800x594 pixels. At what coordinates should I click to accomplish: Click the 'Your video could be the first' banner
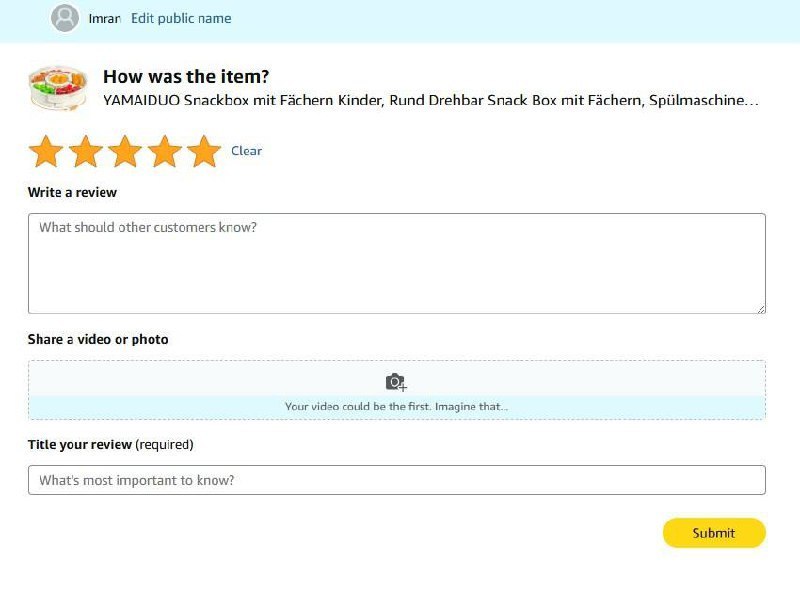(396, 407)
